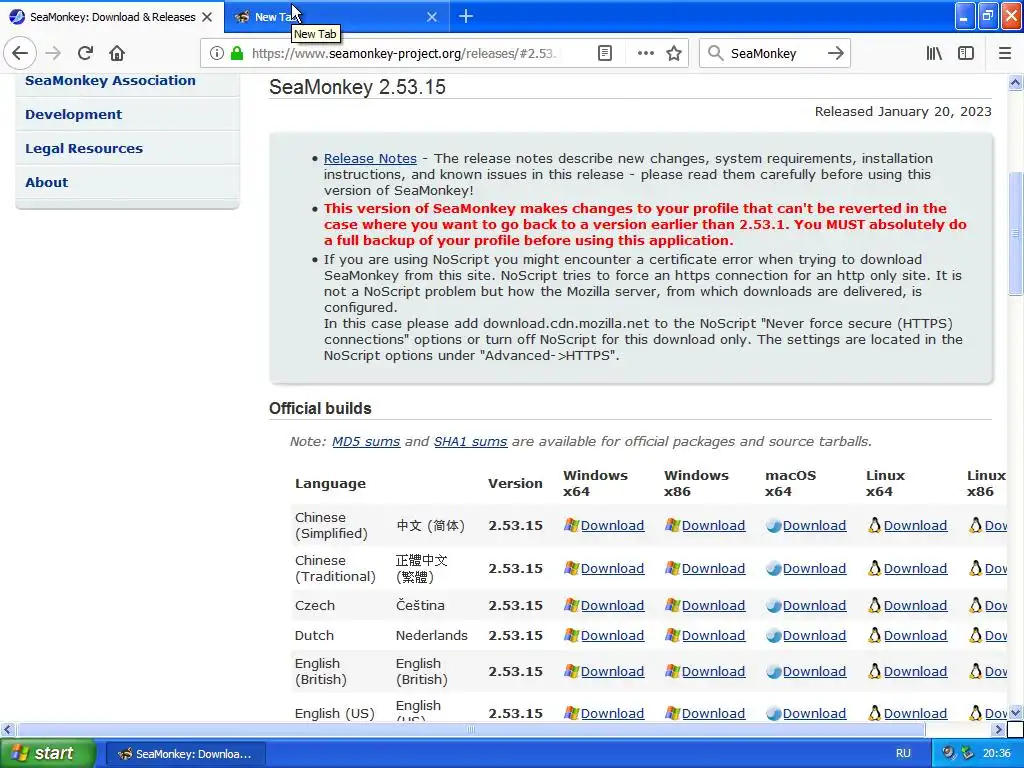Go back to the previous page
1024x768 pixels.
[x=20, y=53]
